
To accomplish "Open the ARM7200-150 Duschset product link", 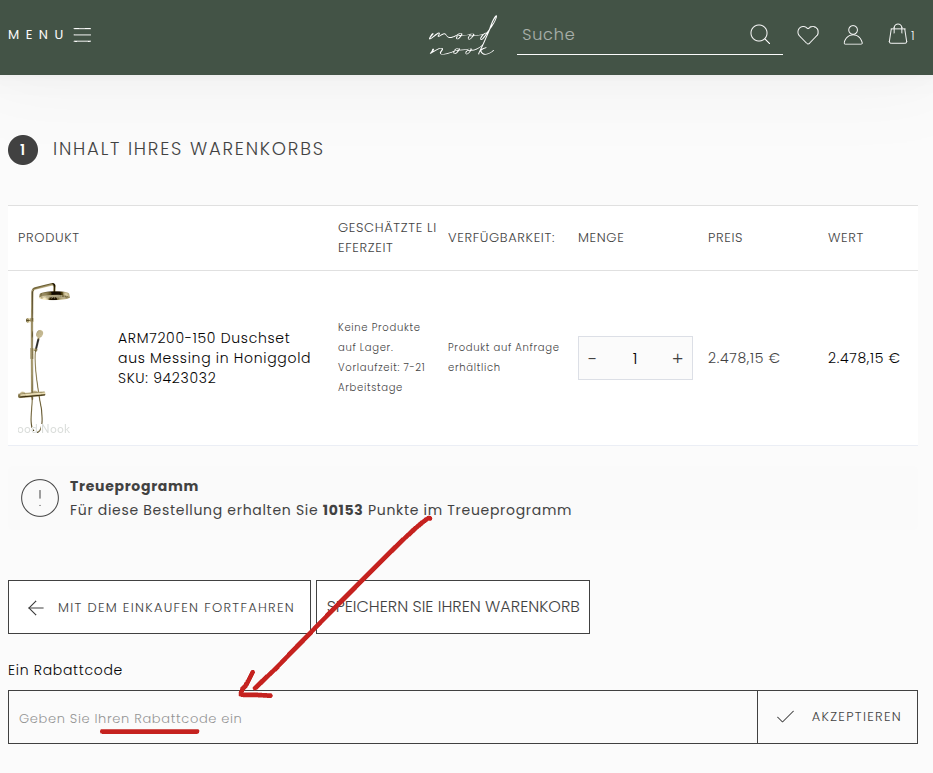I will (214, 348).
